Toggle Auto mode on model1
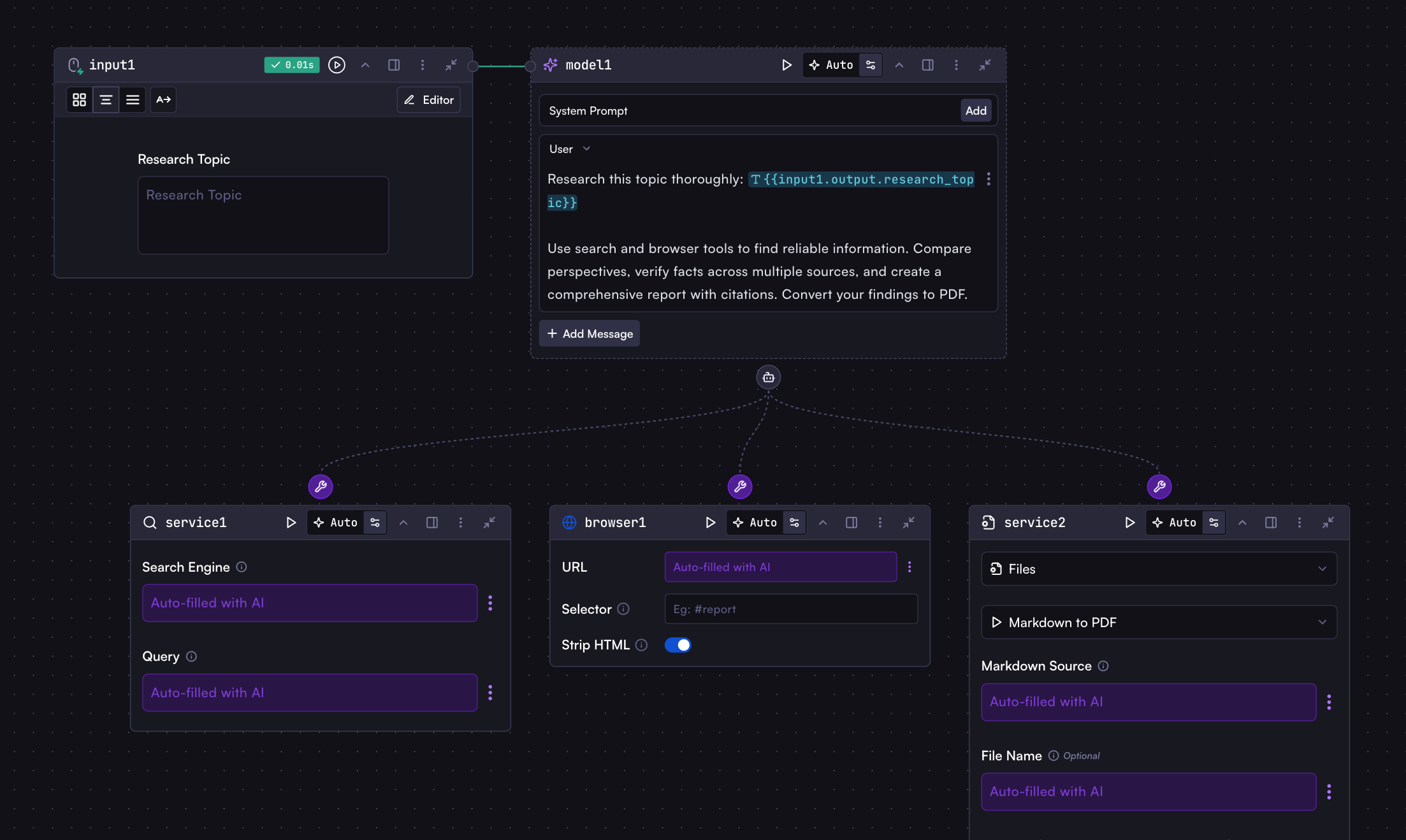Image resolution: width=1406 pixels, height=840 pixels. click(x=830, y=64)
